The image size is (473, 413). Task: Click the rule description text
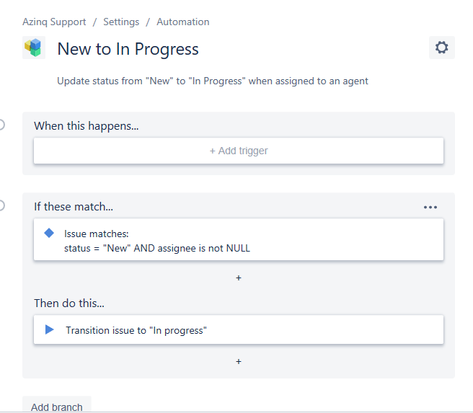[213, 81]
